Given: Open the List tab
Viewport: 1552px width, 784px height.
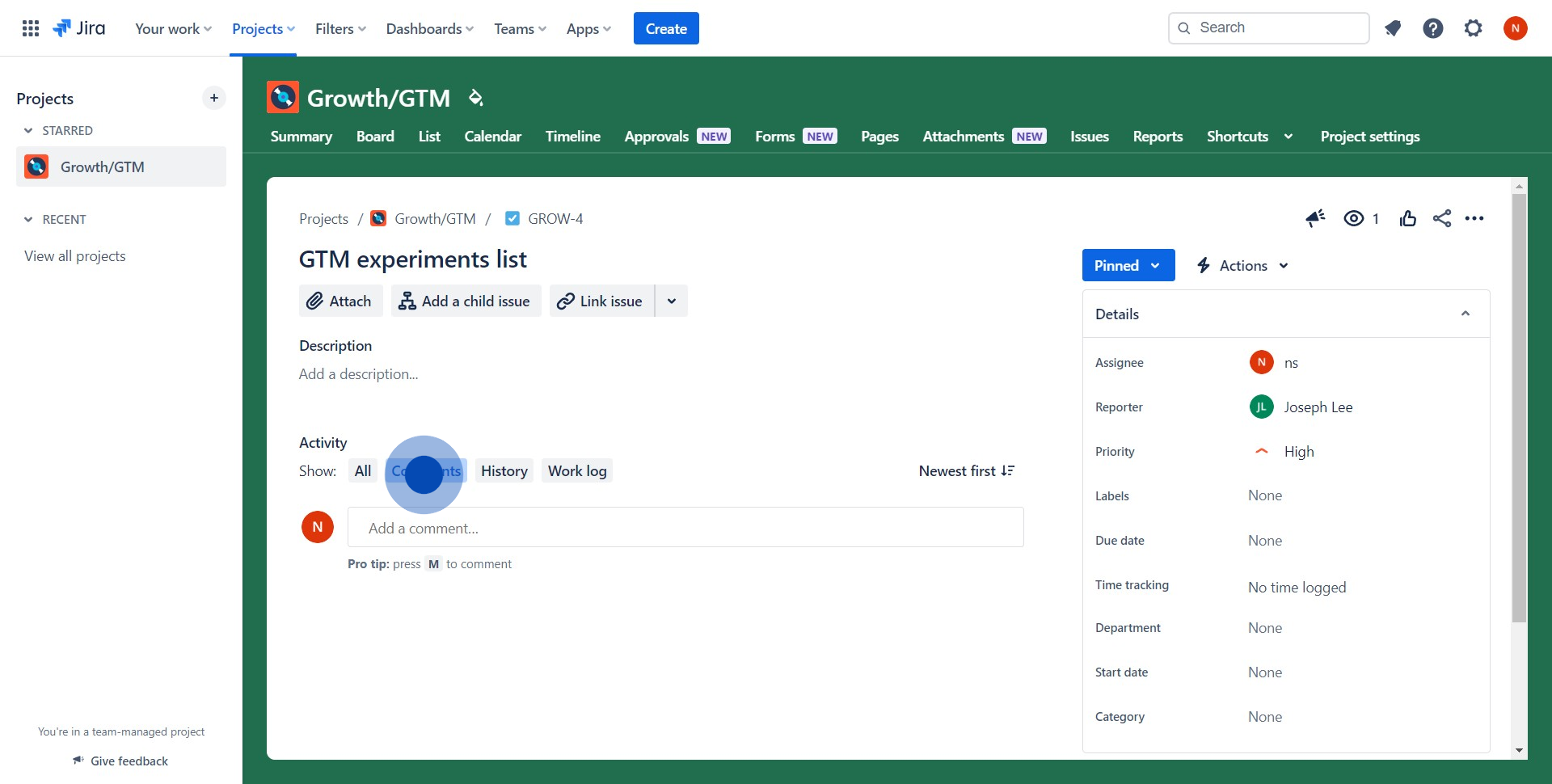Looking at the screenshot, I should [429, 137].
